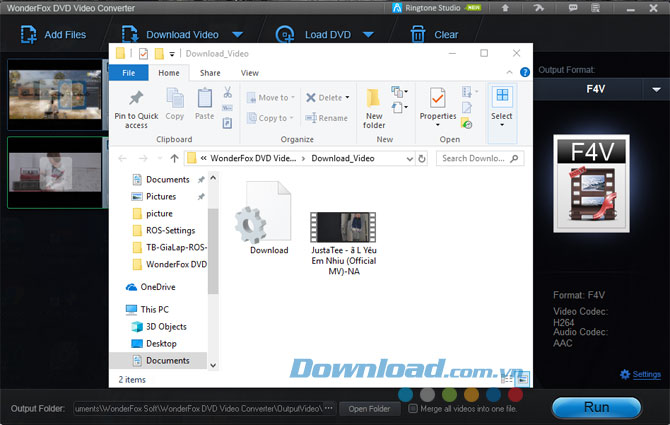Click the Explorer Help question mark icon

525,73
